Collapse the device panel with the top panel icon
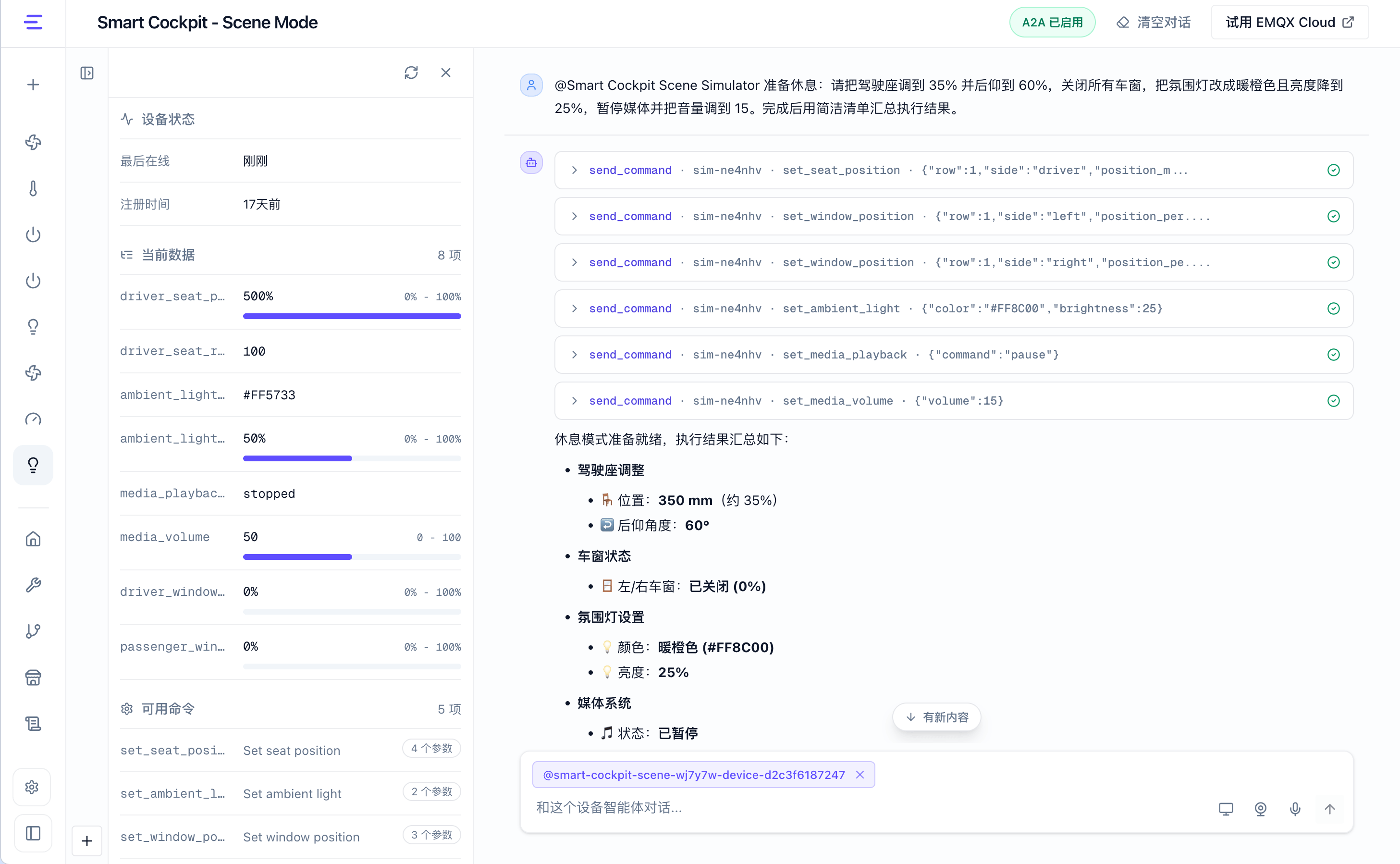 [87, 73]
